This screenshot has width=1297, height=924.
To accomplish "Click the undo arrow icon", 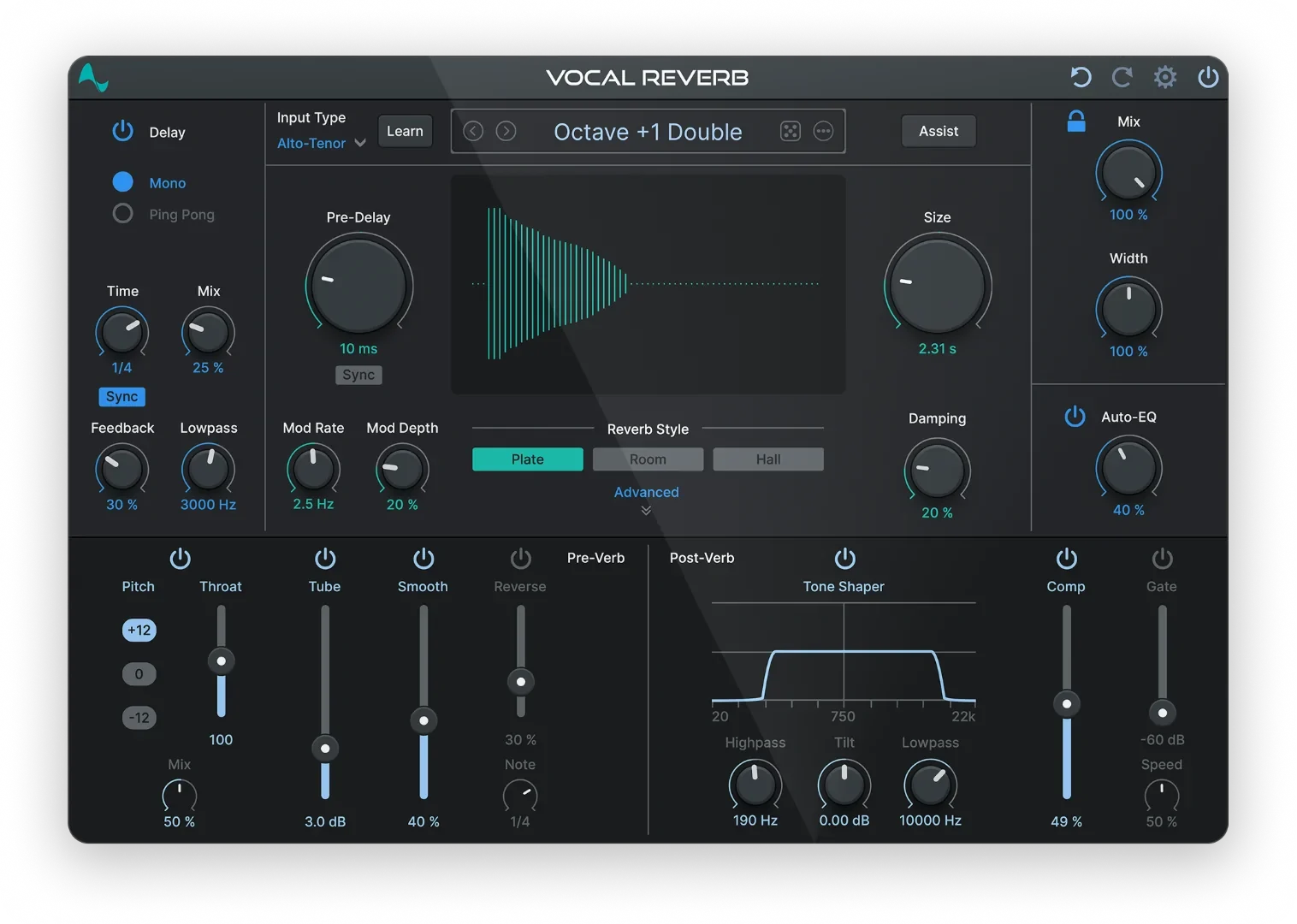I will (1081, 77).
